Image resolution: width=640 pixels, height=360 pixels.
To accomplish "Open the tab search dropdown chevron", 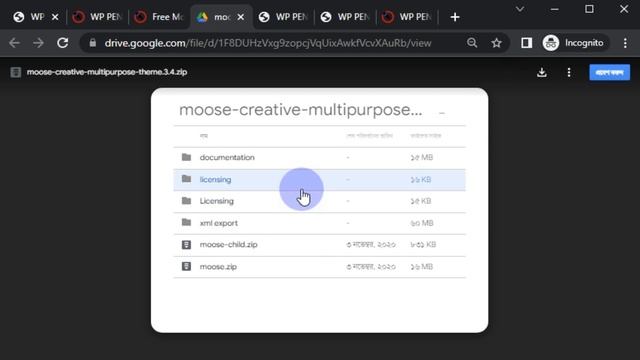I will pyautogui.click(x=520, y=9).
